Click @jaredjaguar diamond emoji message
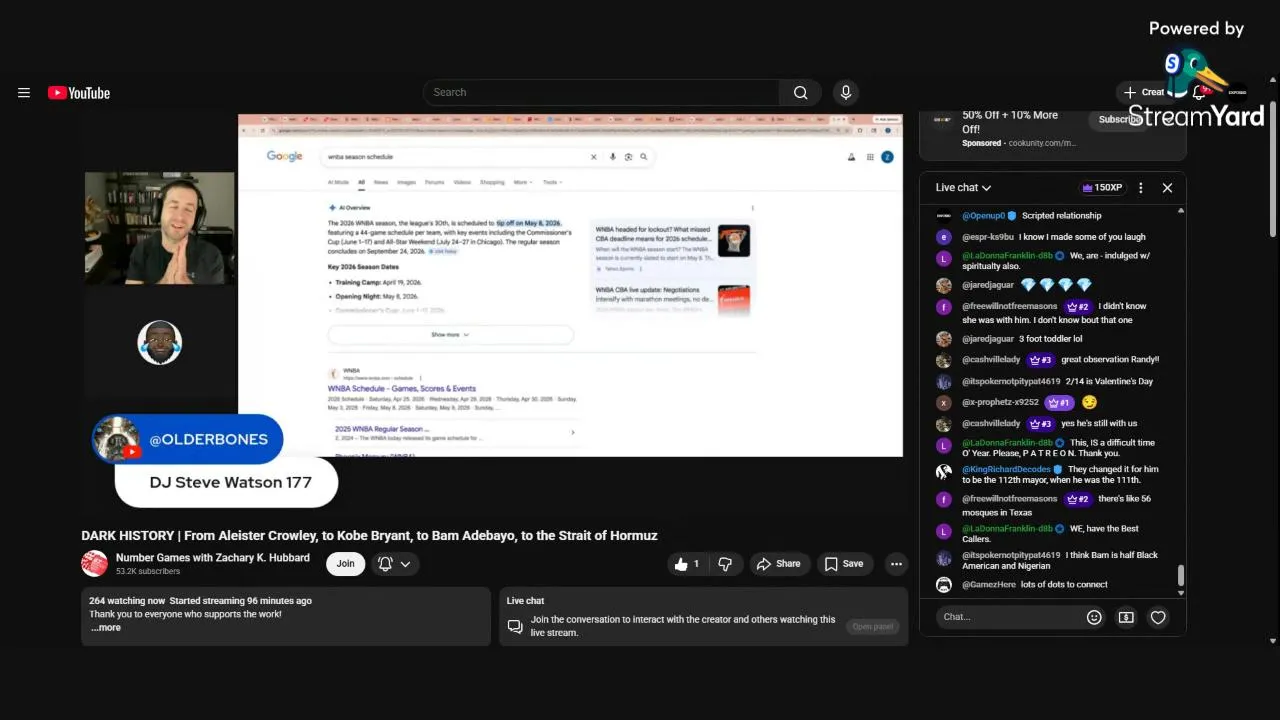The image size is (1280, 720). 1056,285
